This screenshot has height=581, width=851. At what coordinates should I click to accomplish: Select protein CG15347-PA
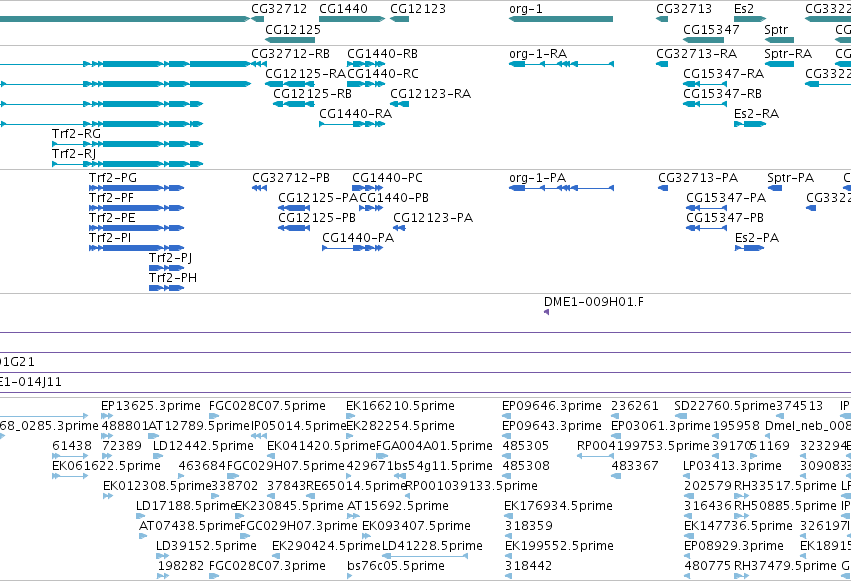click(726, 198)
